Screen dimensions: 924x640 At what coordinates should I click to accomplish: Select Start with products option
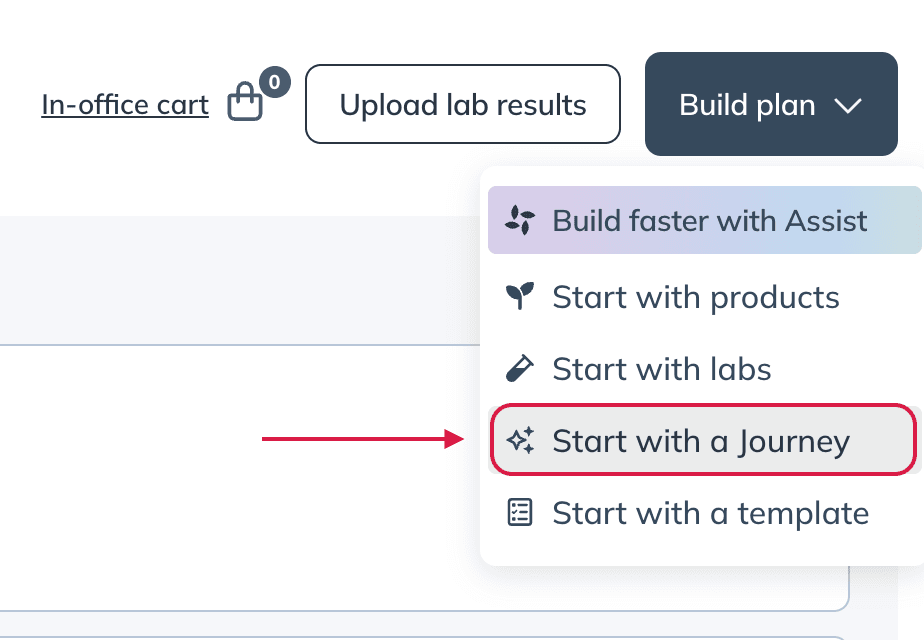click(704, 296)
